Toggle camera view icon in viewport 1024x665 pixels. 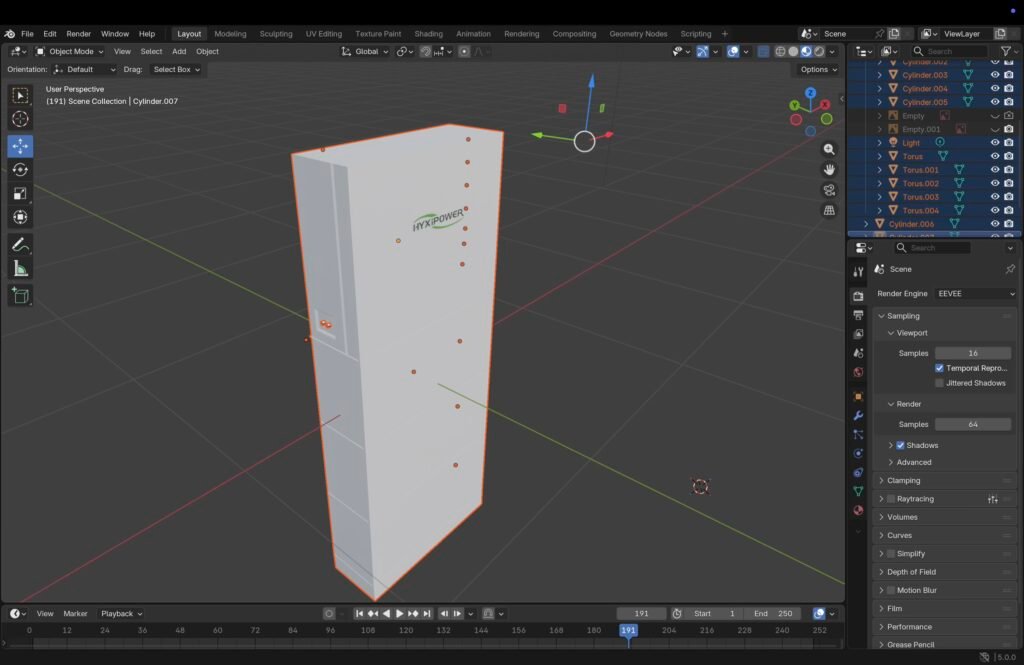click(x=829, y=190)
